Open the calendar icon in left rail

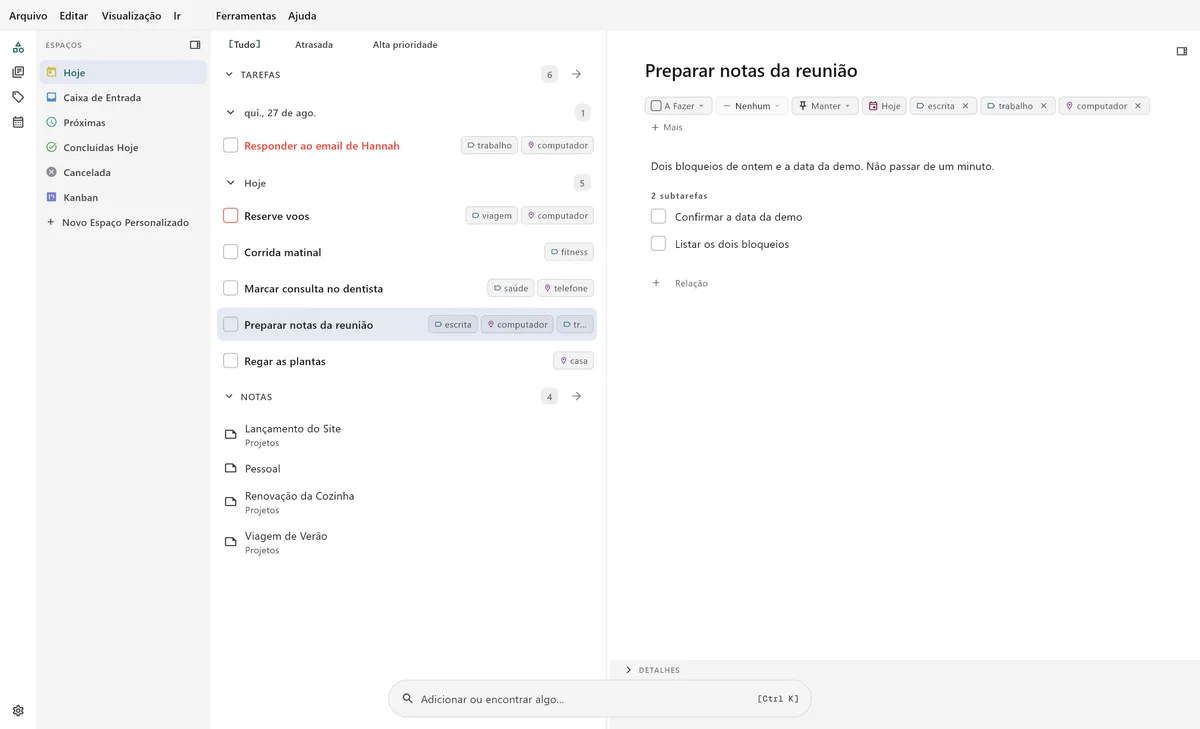click(x=18, y=122)
